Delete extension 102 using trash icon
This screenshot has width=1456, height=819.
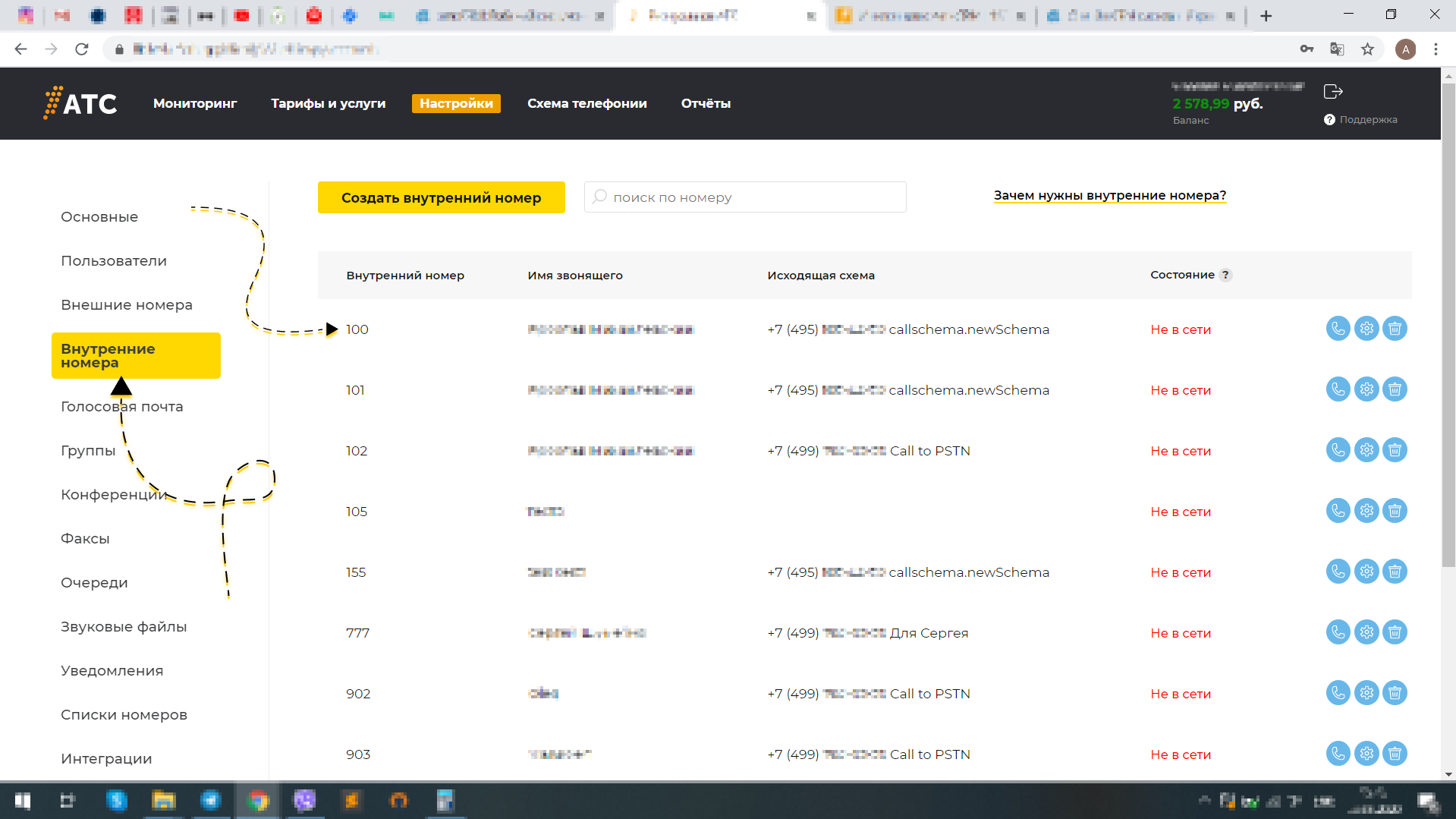coord(1395,450)
